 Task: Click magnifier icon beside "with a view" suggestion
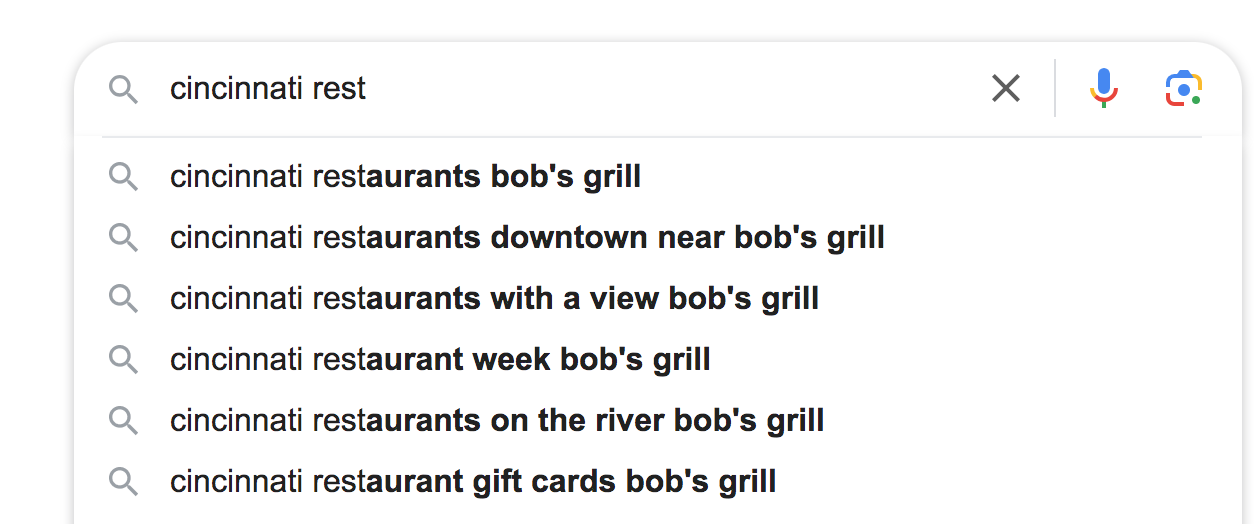tap(123, 298)
